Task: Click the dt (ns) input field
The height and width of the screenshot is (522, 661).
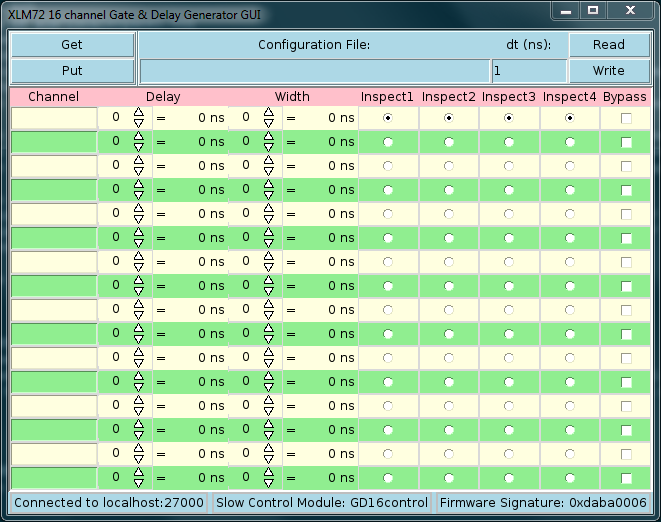Action: [528, 71]
